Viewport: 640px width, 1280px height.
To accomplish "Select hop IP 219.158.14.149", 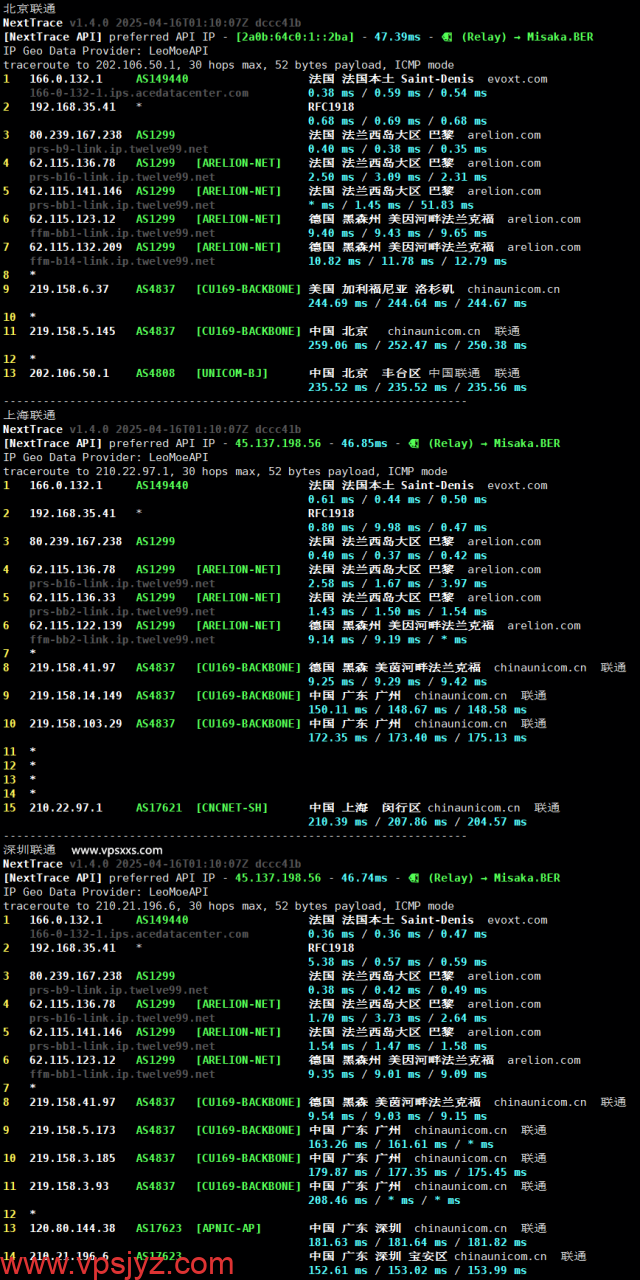I will click(x=76, y=695).
